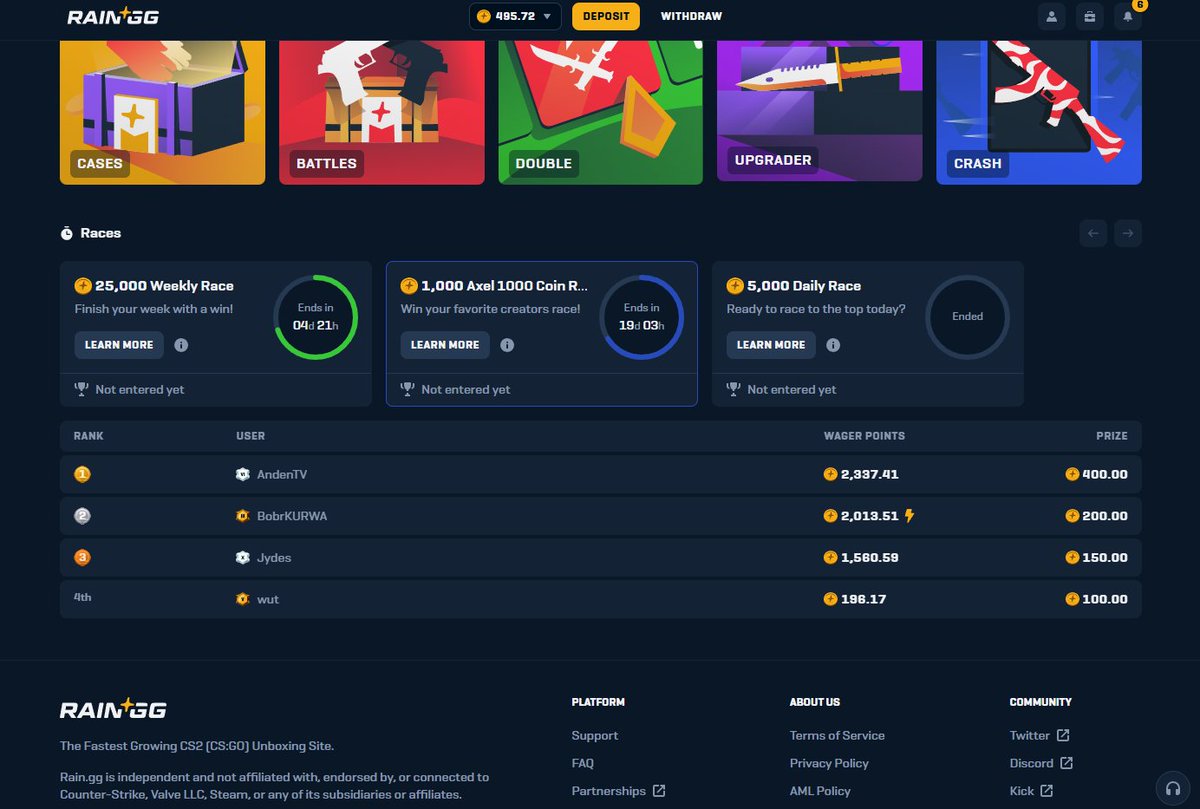The height and width of the screenshot is (809, 1200).
Task: Open the footer RAIN.GG logo
Action: [x=113, y=710]
